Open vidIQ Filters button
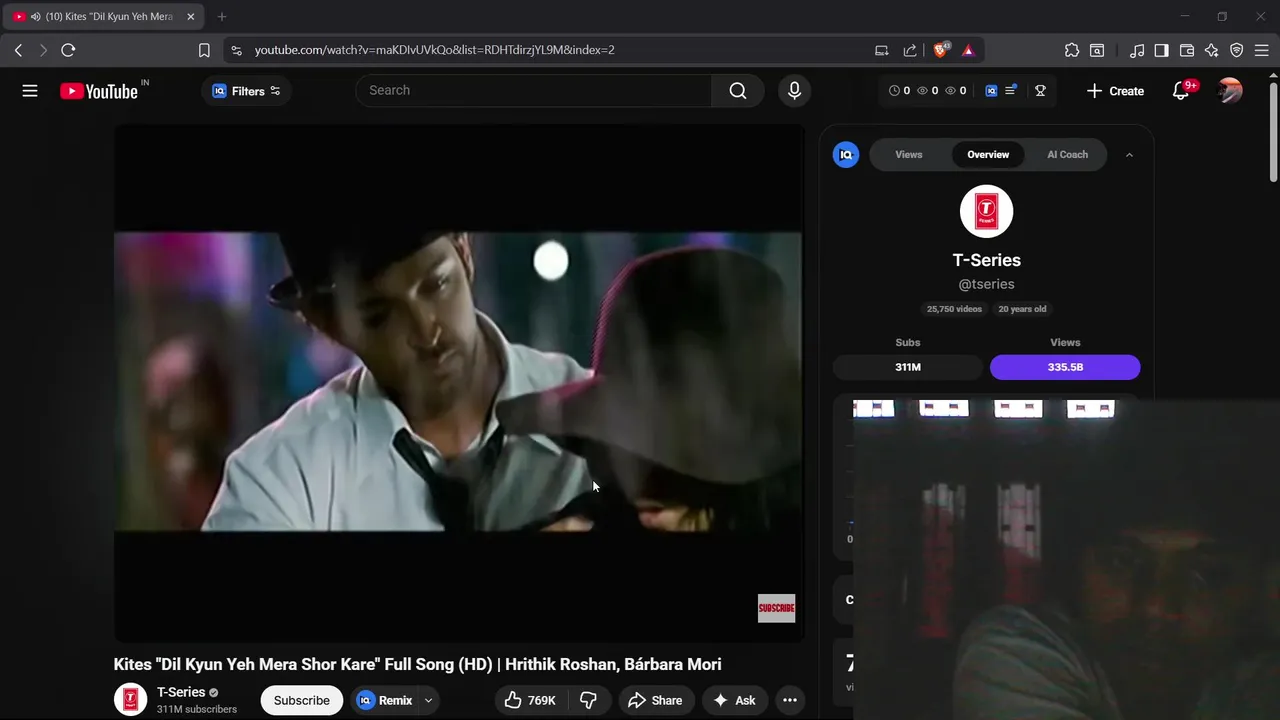This screenshot has height=720, width=1280. (x=246, y=91)
